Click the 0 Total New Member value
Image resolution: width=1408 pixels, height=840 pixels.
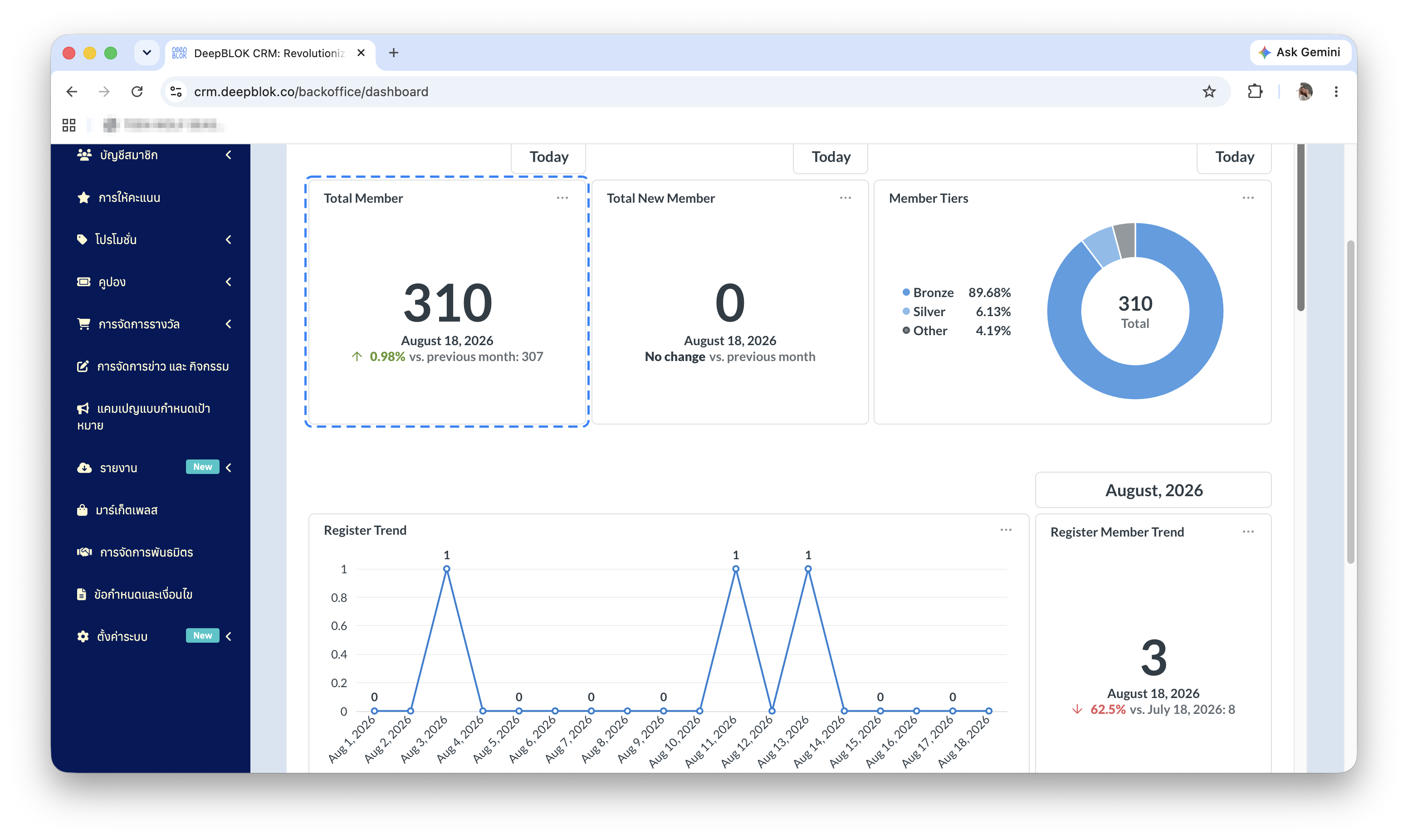coord(729,303)
